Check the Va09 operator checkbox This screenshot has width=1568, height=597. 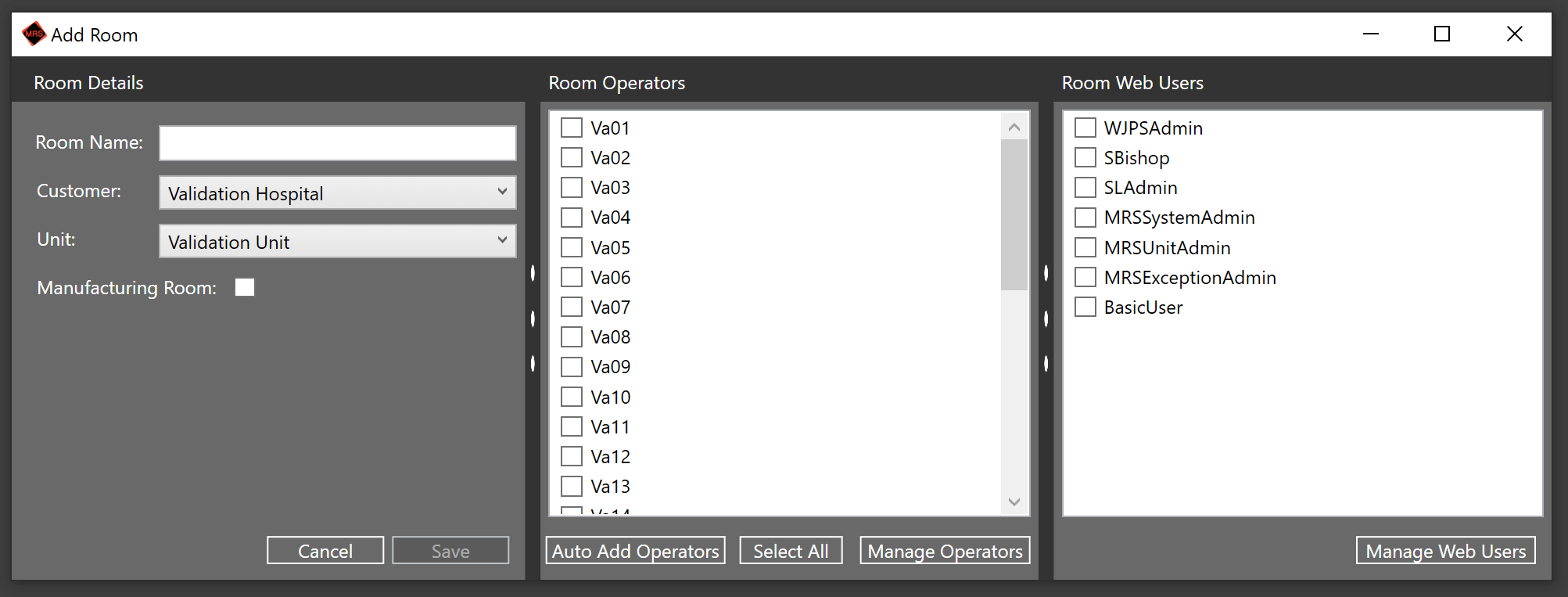572,366
